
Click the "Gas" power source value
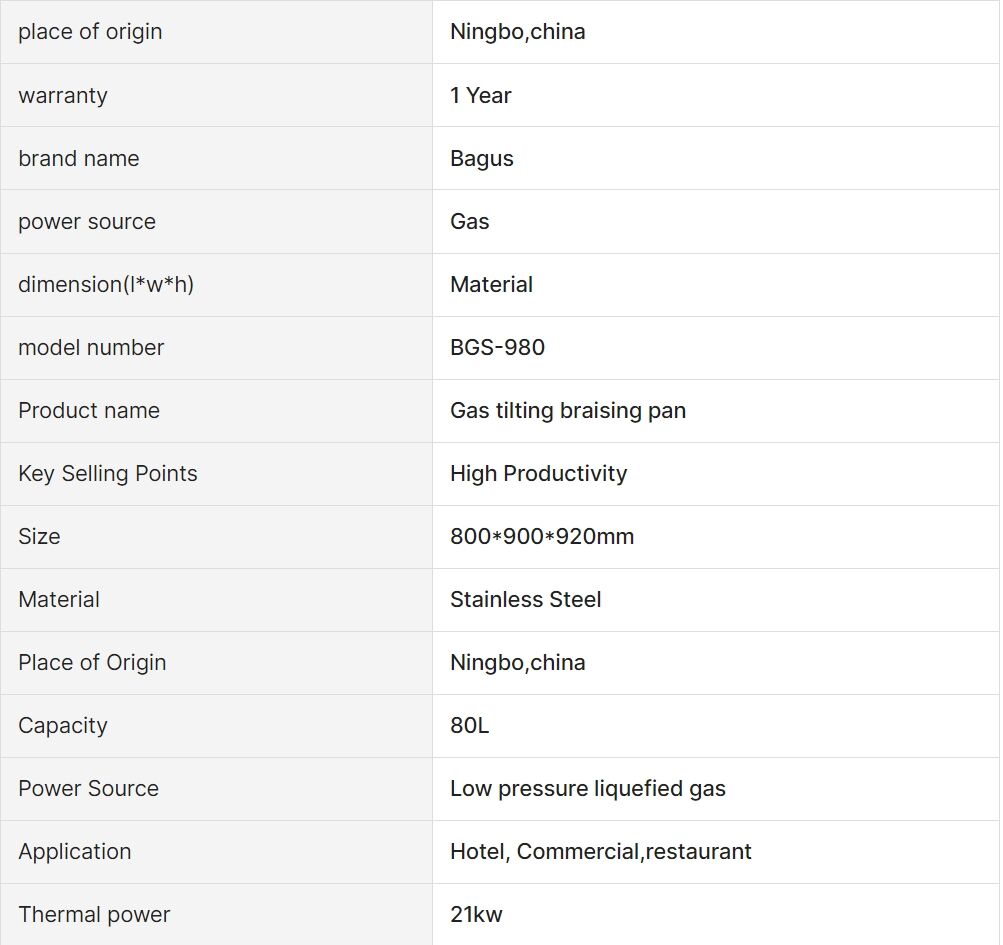[x=470, y=222]
